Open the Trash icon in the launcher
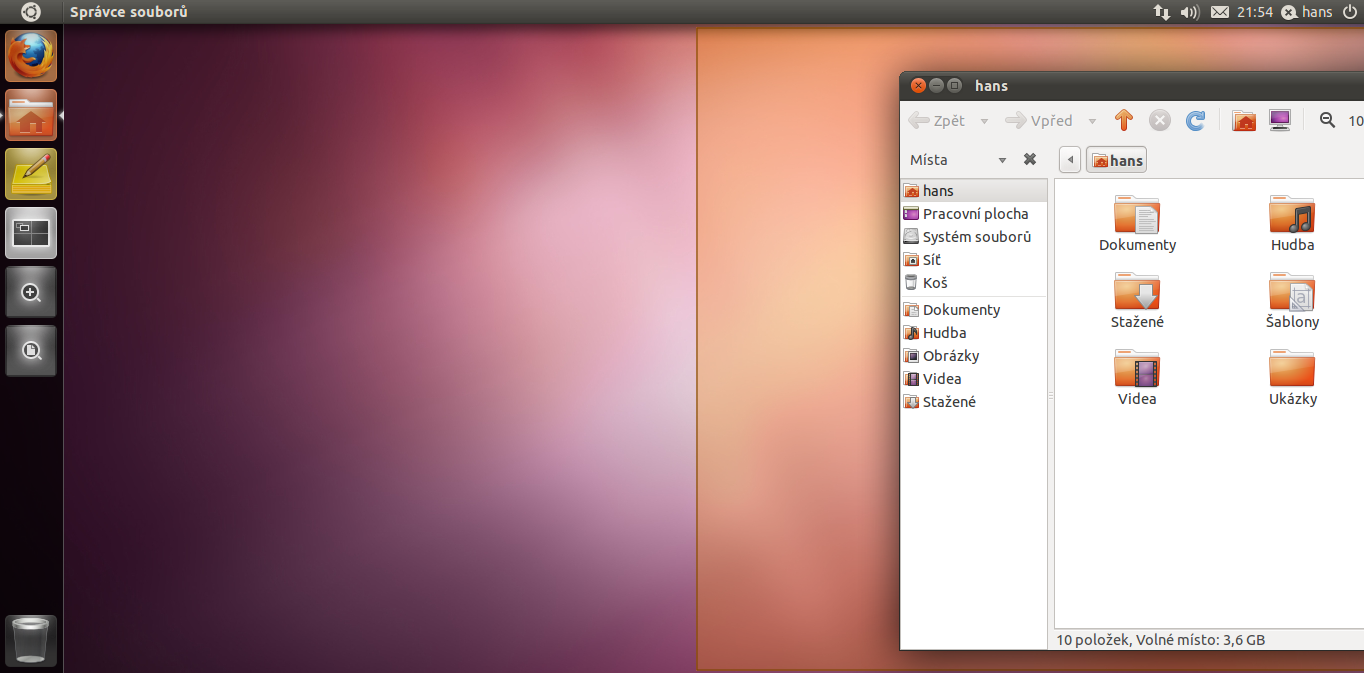This screenshot has width=1364, height=673. coord(32,640)
